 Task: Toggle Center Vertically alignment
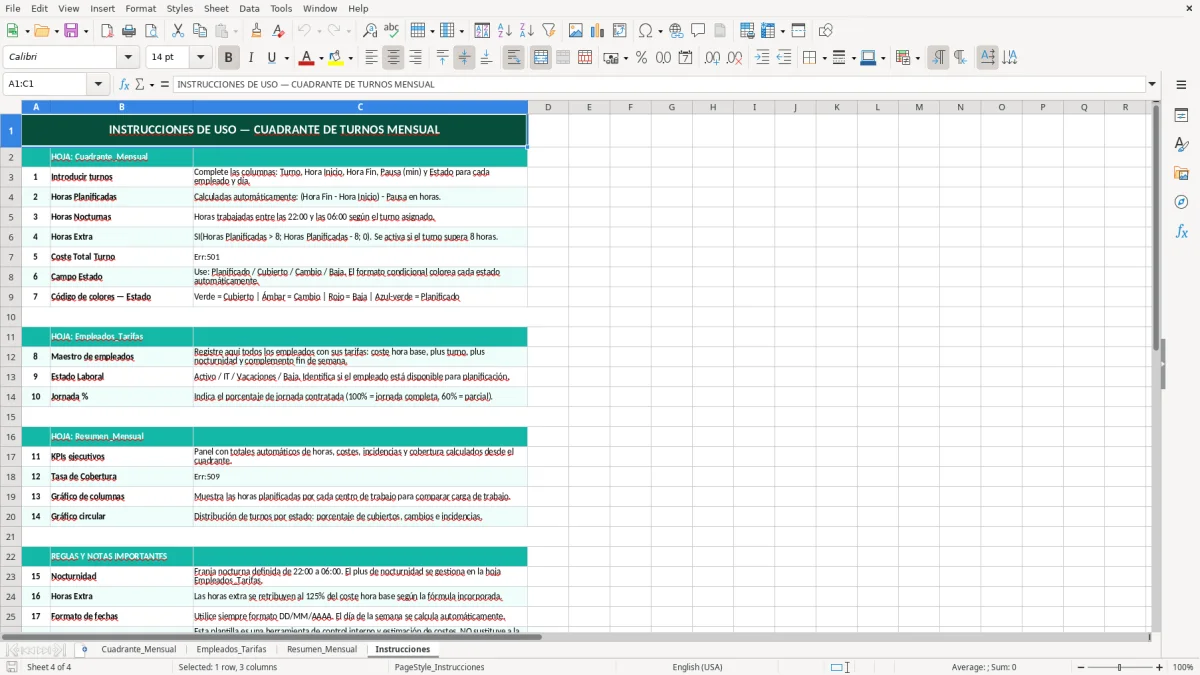click(464, 58)
